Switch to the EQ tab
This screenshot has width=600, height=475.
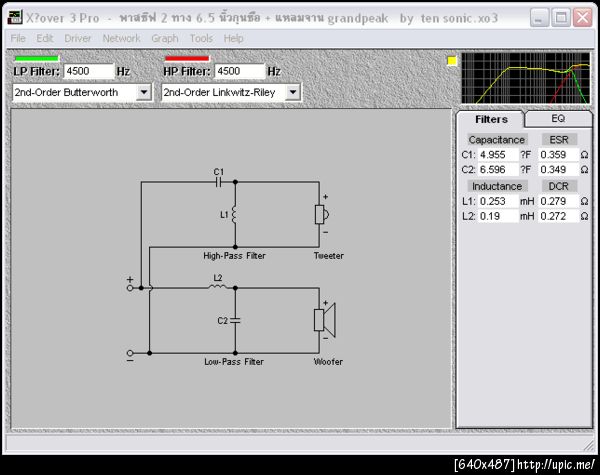pos(558,118)
